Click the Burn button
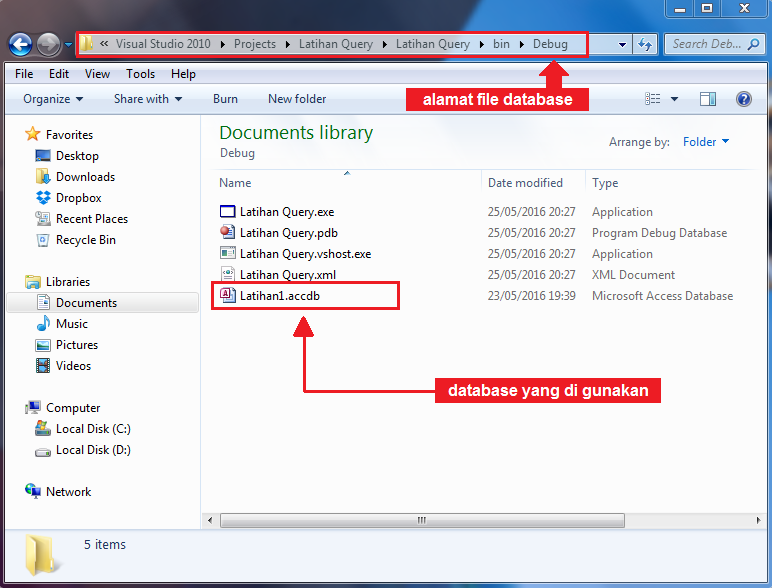This screenshot has height=588, width=772. point(225,99)
